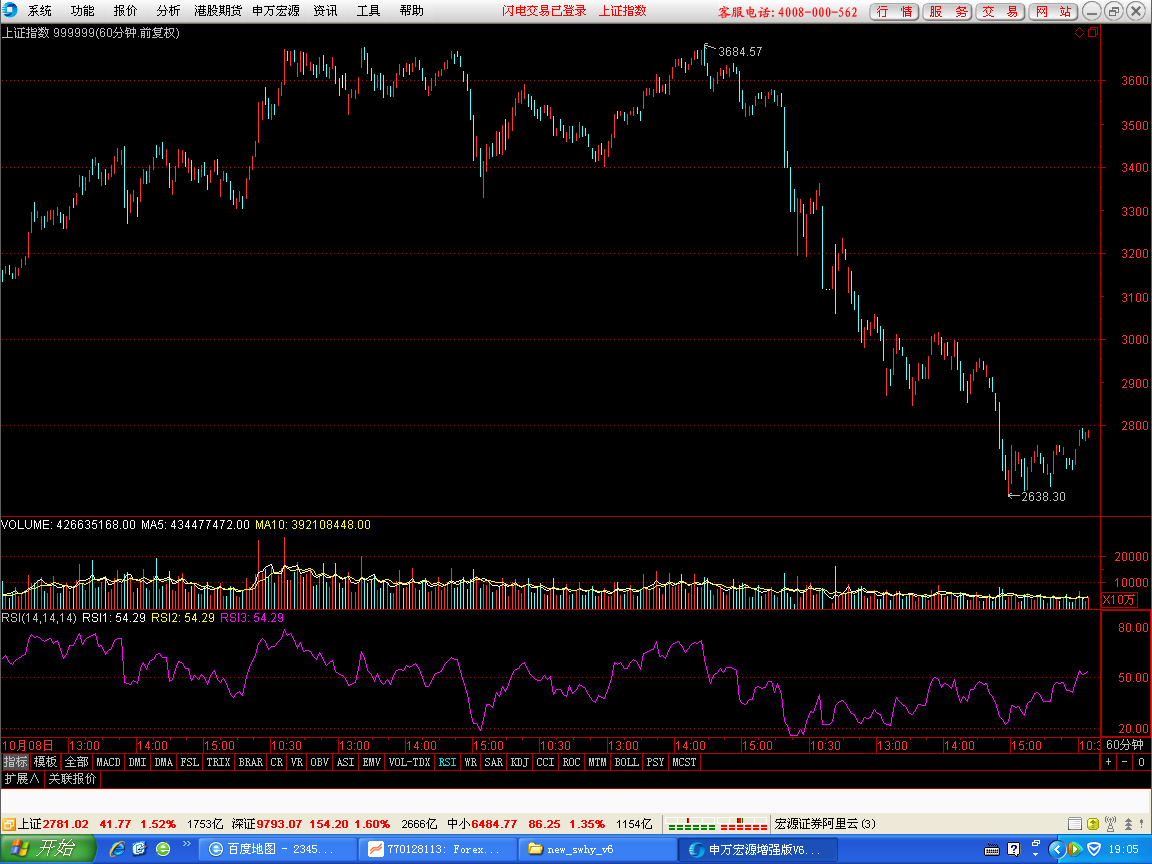Click the app logo icon in title bar
Screen dimensions: 1152x864
10,10
